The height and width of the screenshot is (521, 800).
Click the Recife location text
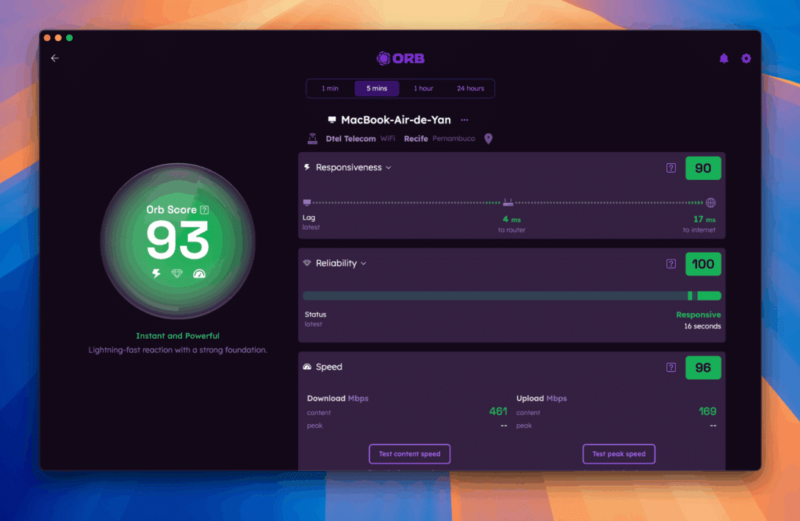[416, 139]
